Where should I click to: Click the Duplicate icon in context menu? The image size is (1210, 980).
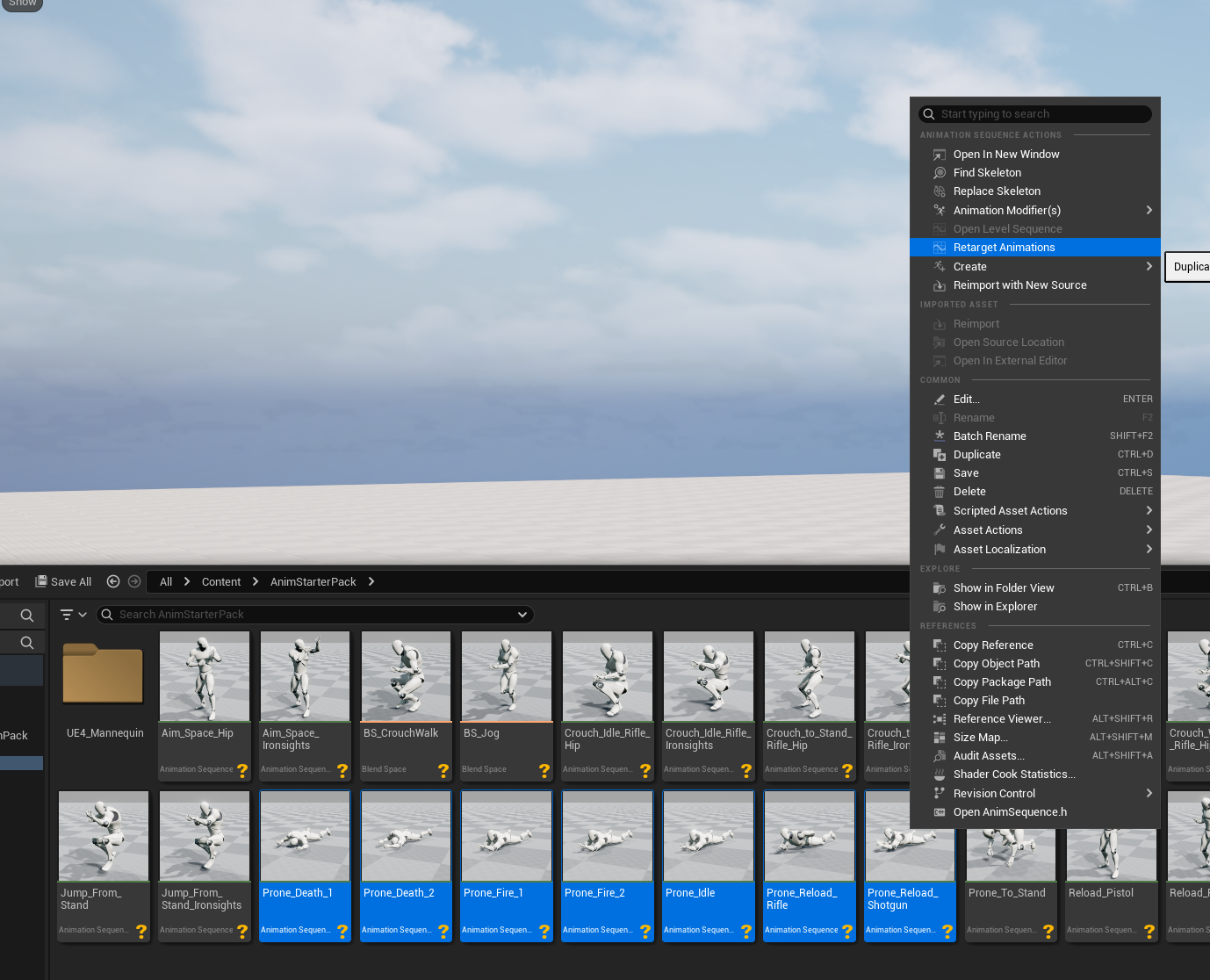(x=939, y=455)
